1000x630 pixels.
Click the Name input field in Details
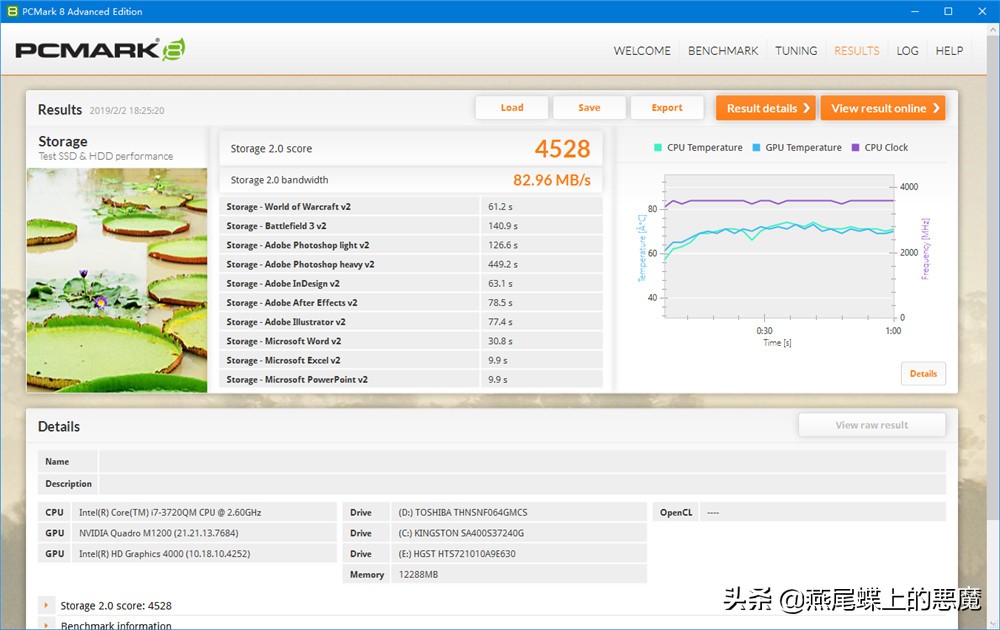(x=521, y=462)
